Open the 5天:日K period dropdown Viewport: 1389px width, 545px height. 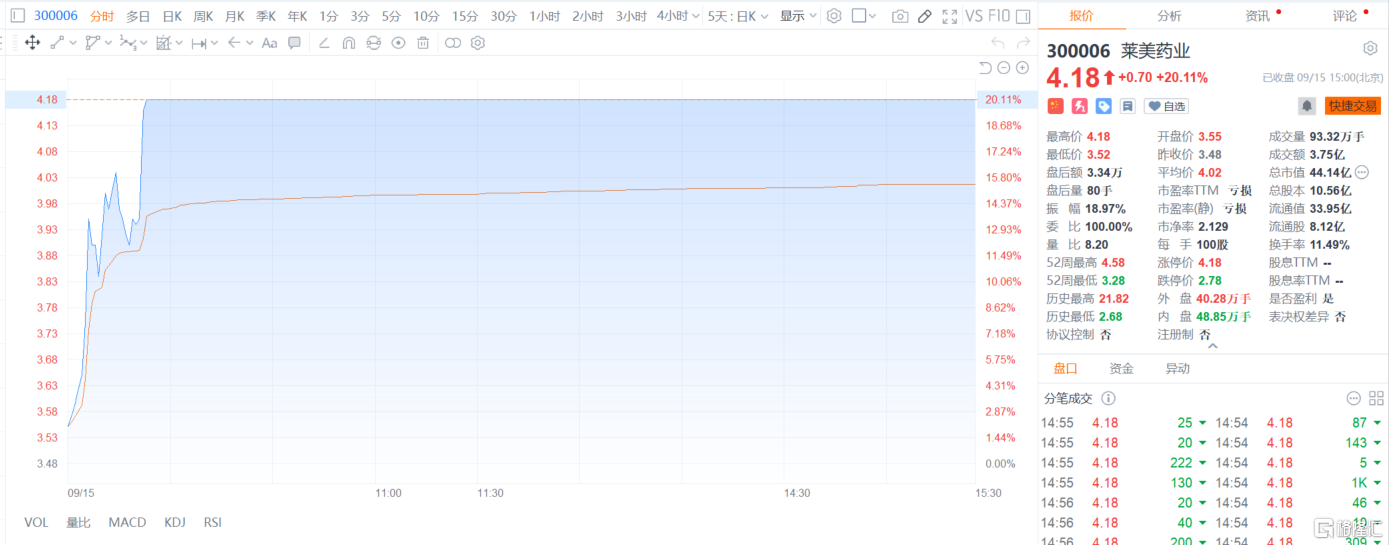pyautogui.click(x=738, y=16)
